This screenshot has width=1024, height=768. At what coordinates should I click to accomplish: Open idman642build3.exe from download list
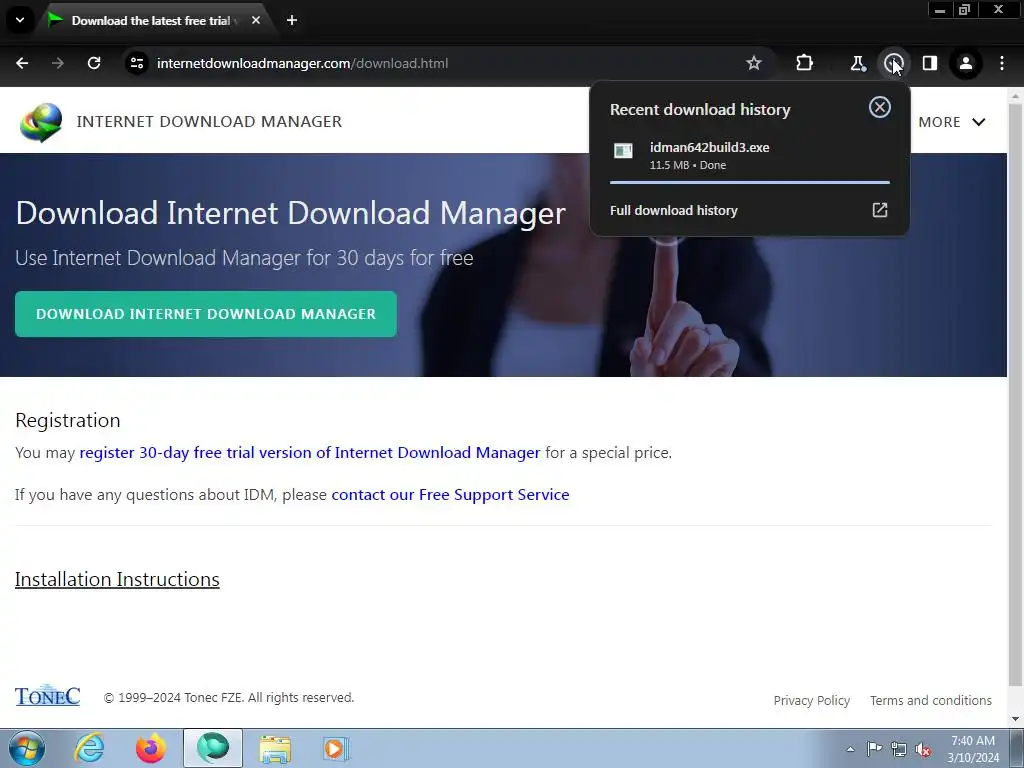pos(749,155)
